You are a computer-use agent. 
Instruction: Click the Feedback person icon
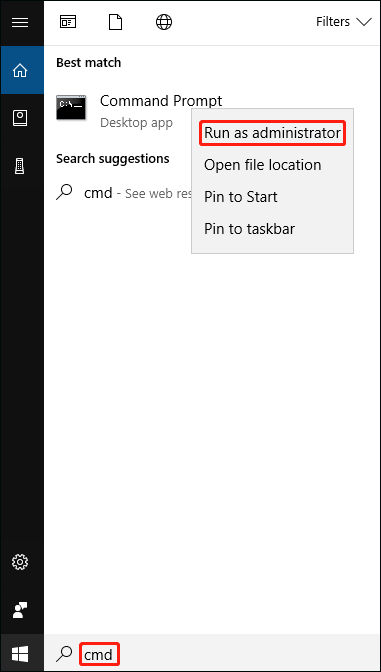tap(20, 609)
